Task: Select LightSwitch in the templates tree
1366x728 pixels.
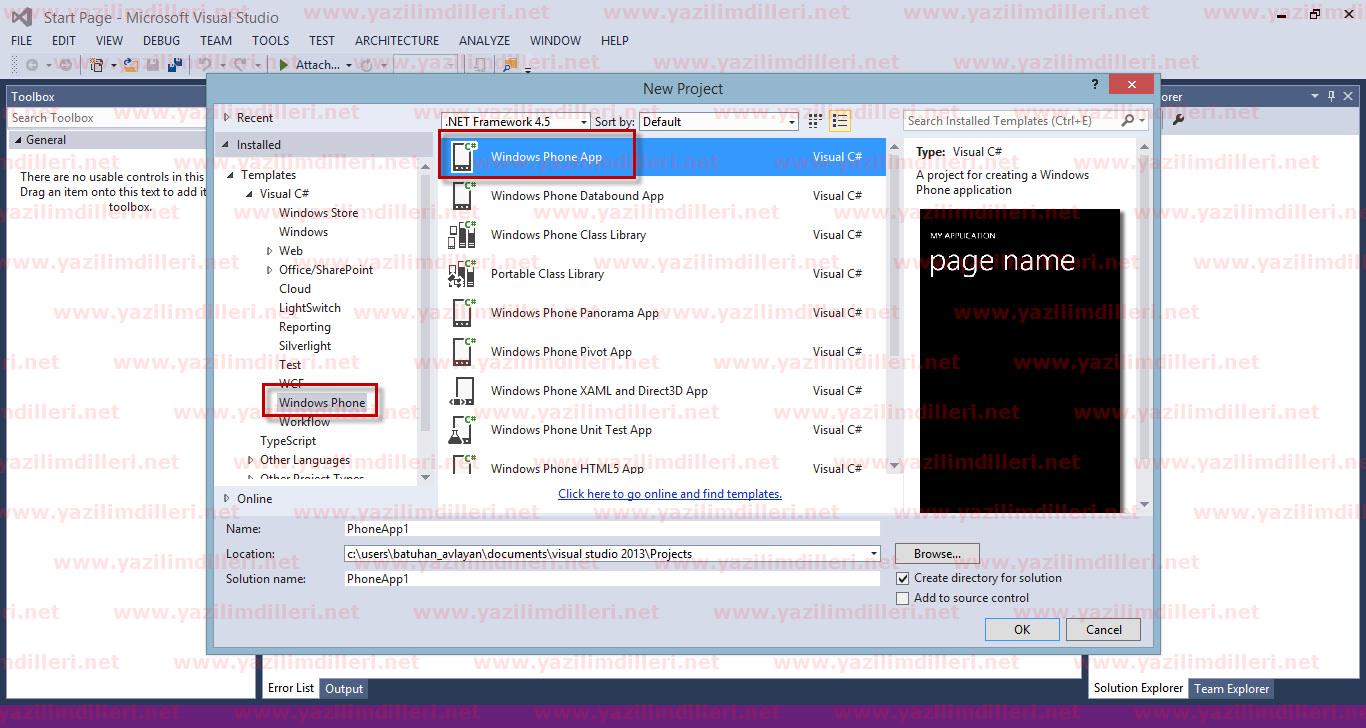Action: (x=310, y=308)
